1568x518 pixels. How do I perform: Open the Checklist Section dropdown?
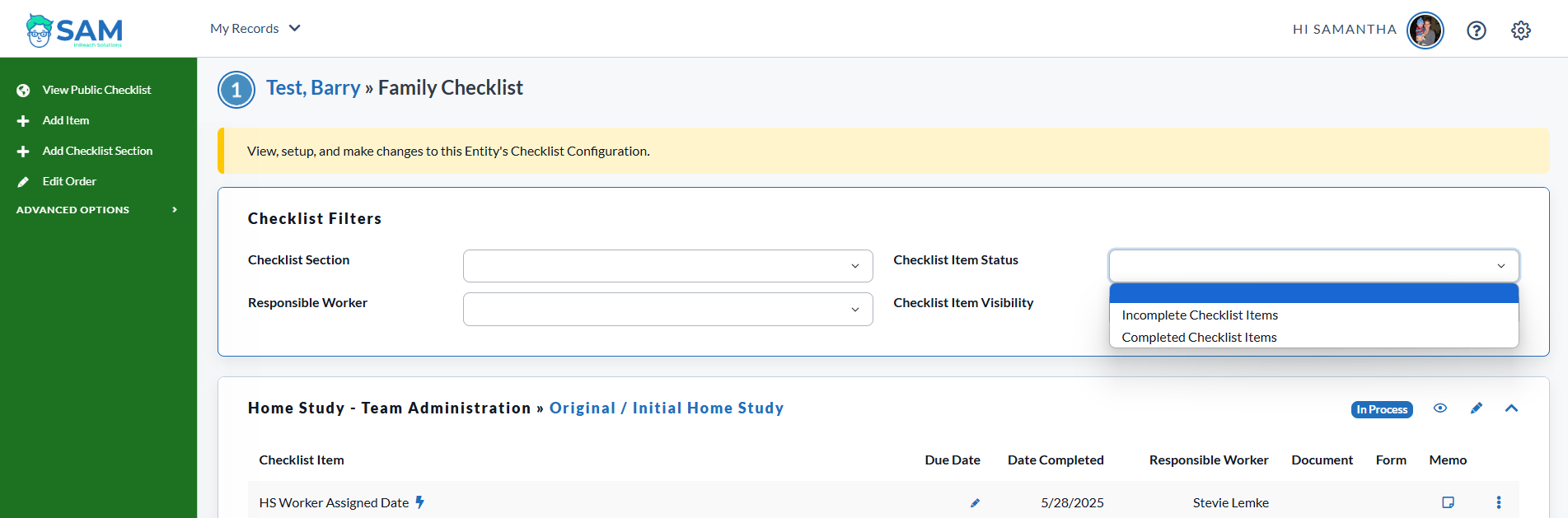tap(667, 266)
